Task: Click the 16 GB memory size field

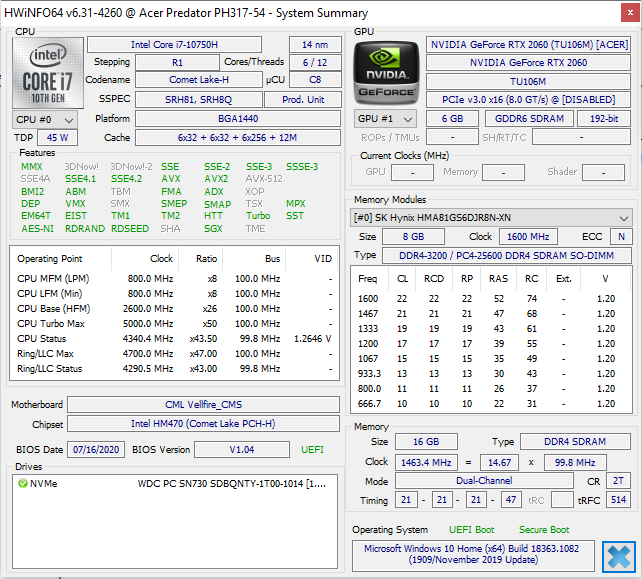Action: tap(426, 441)
